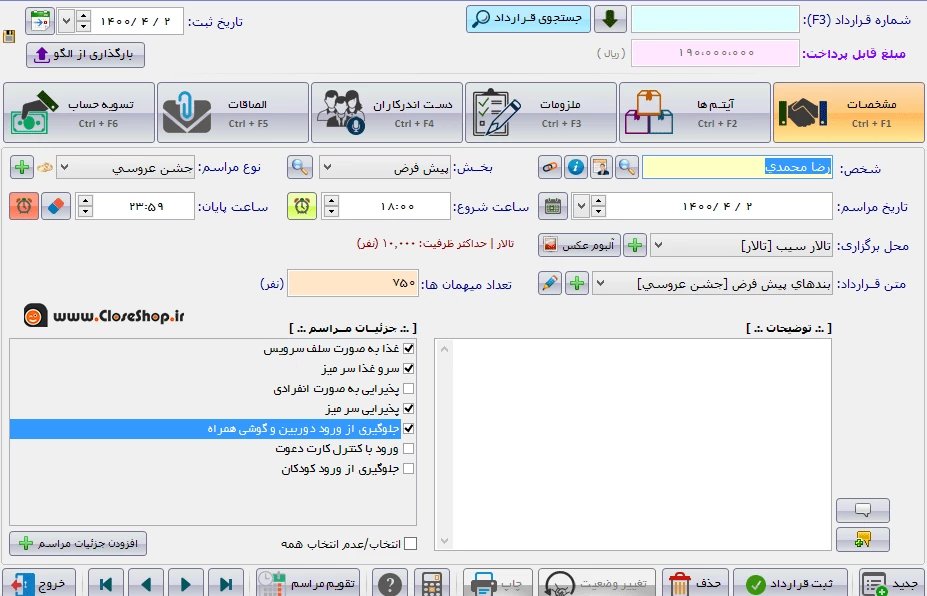Switch to ملزومات tab
The width and height of the screenshot is (927, 596).
541,112
